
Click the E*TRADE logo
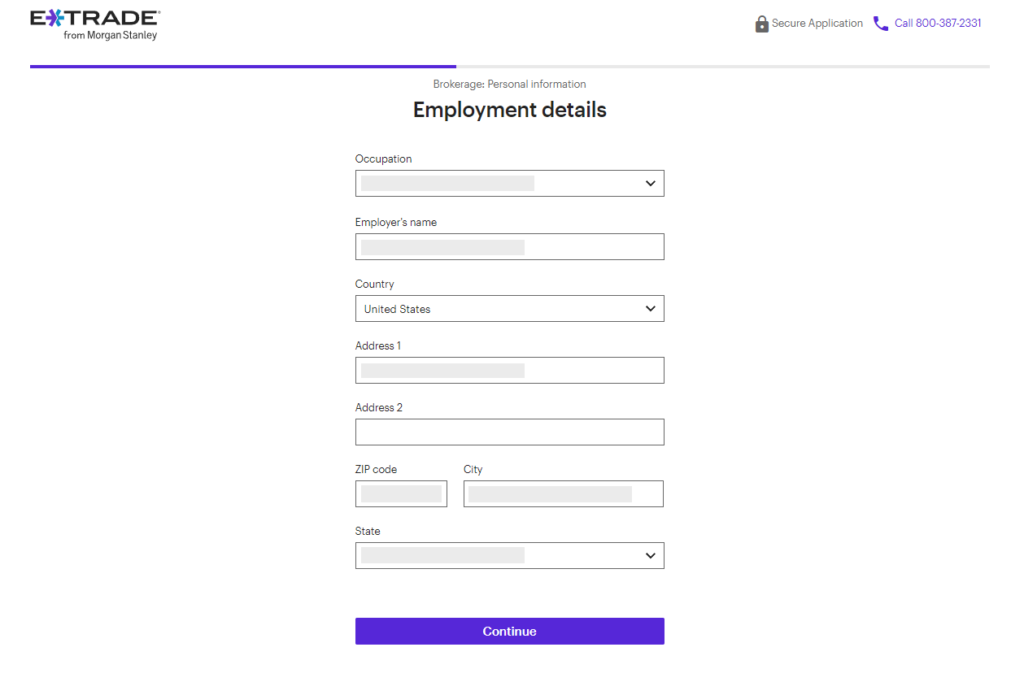pos(95,25)
